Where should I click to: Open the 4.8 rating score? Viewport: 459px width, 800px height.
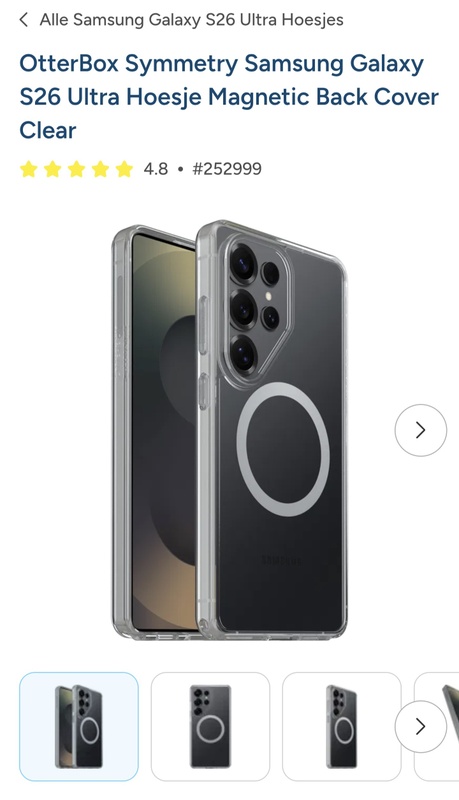tap(156, 169)
